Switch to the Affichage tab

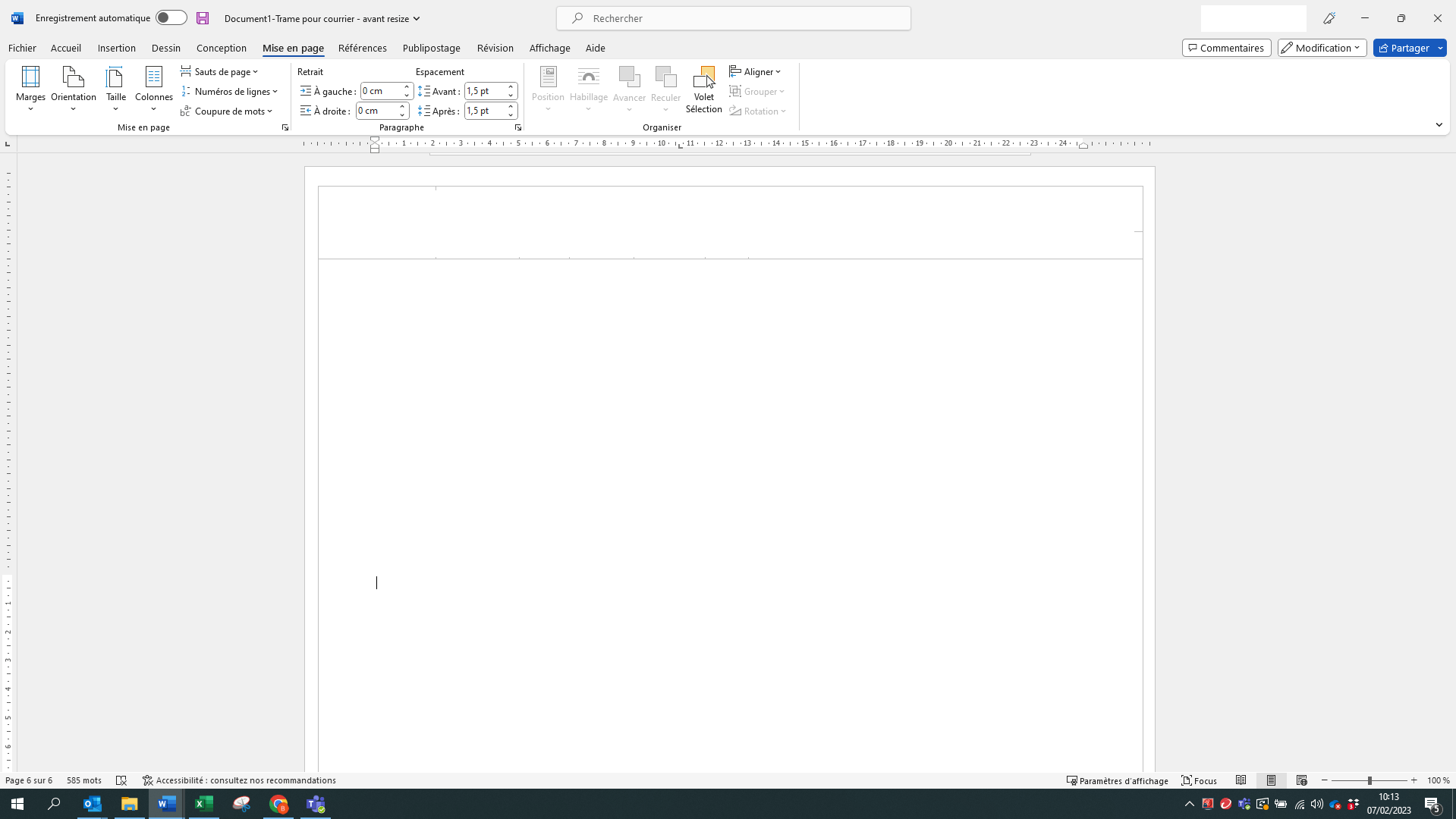(x=549, y=48)
